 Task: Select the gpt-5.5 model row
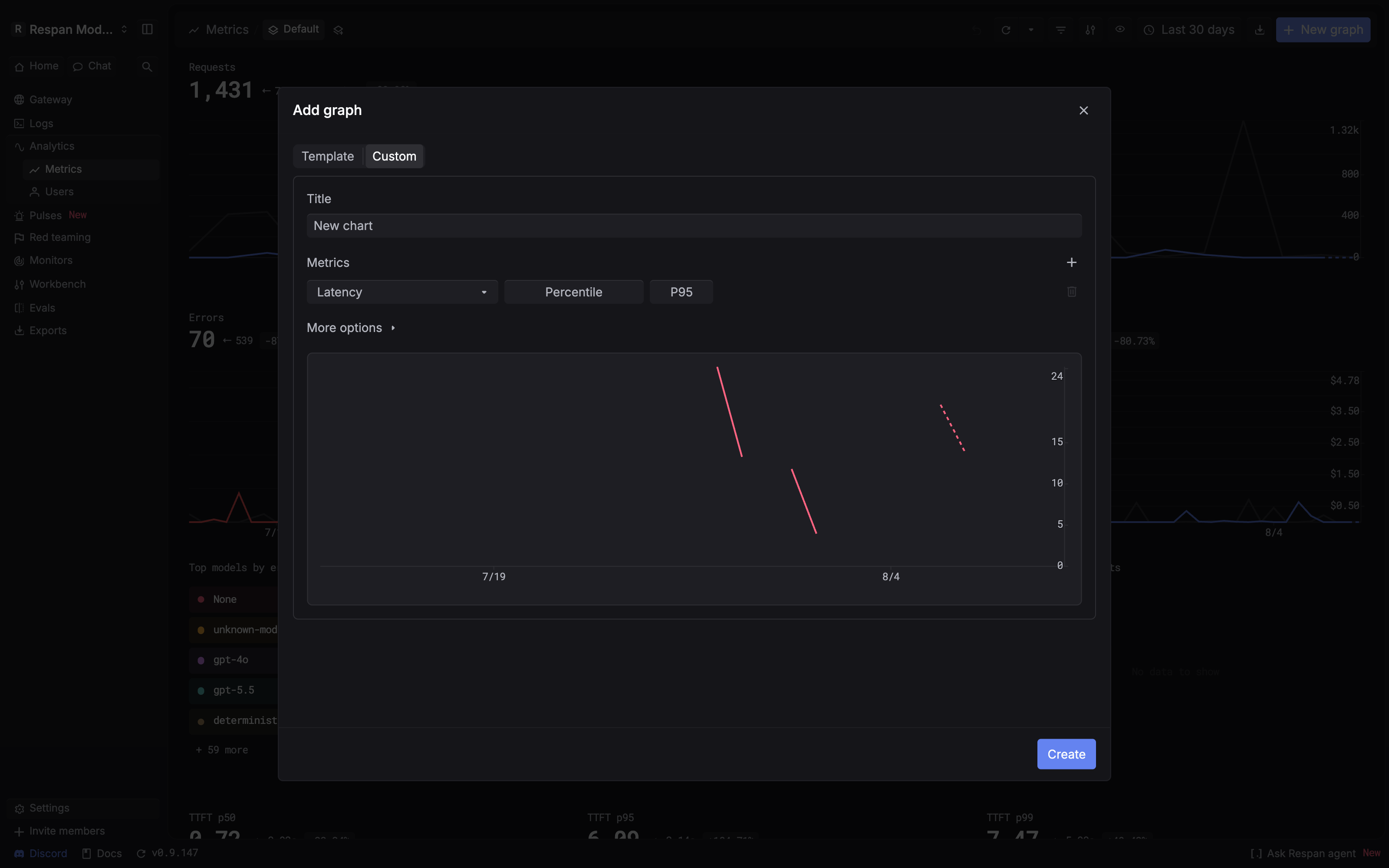pos(234,690)
